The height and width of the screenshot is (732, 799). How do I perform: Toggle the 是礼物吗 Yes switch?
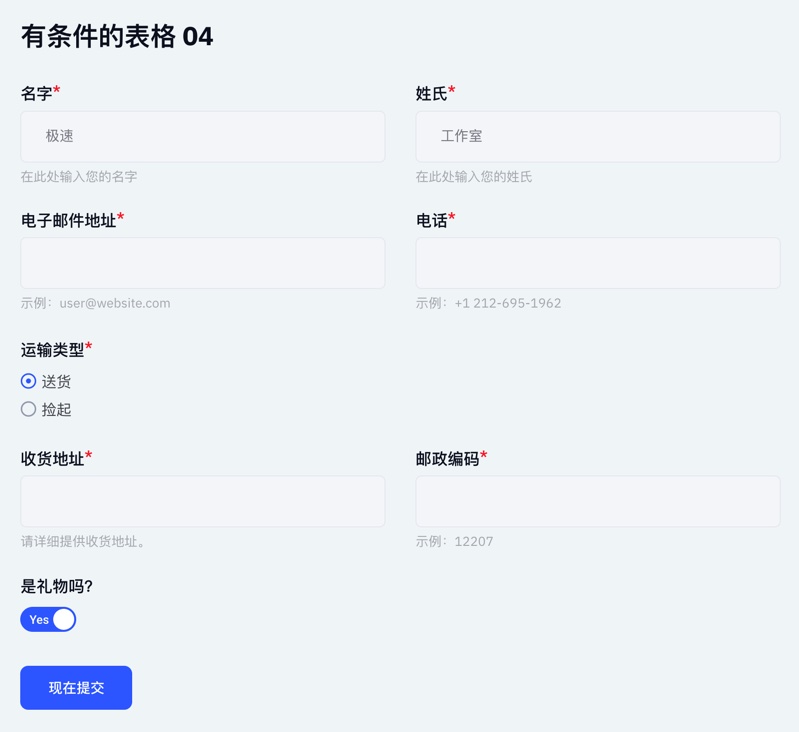coord(48,619)
